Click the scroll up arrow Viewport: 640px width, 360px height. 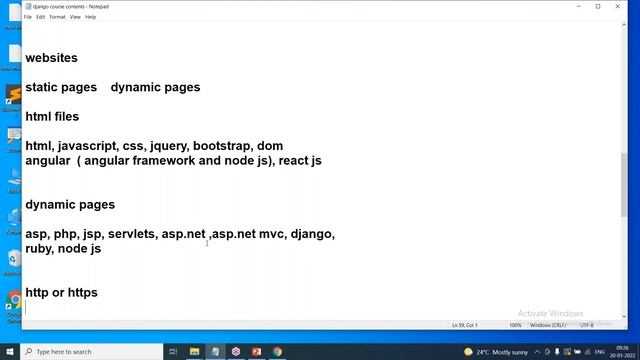point(623,25)
